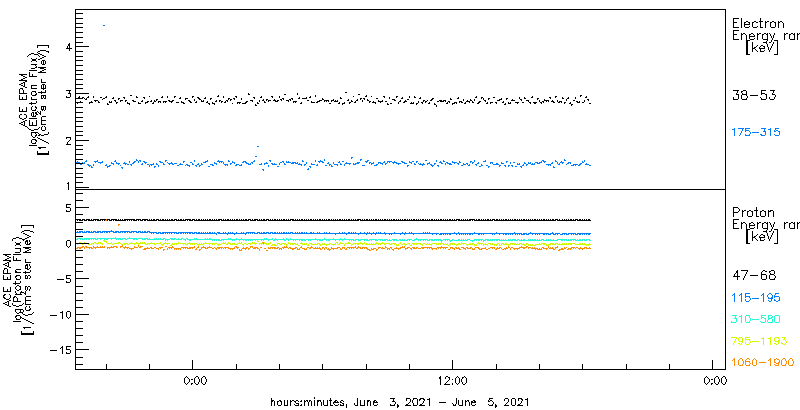This screenshot has width=800, height=410.
Task: Click the 115-195 proton energy legend label
Action: (x=756, y=298)
